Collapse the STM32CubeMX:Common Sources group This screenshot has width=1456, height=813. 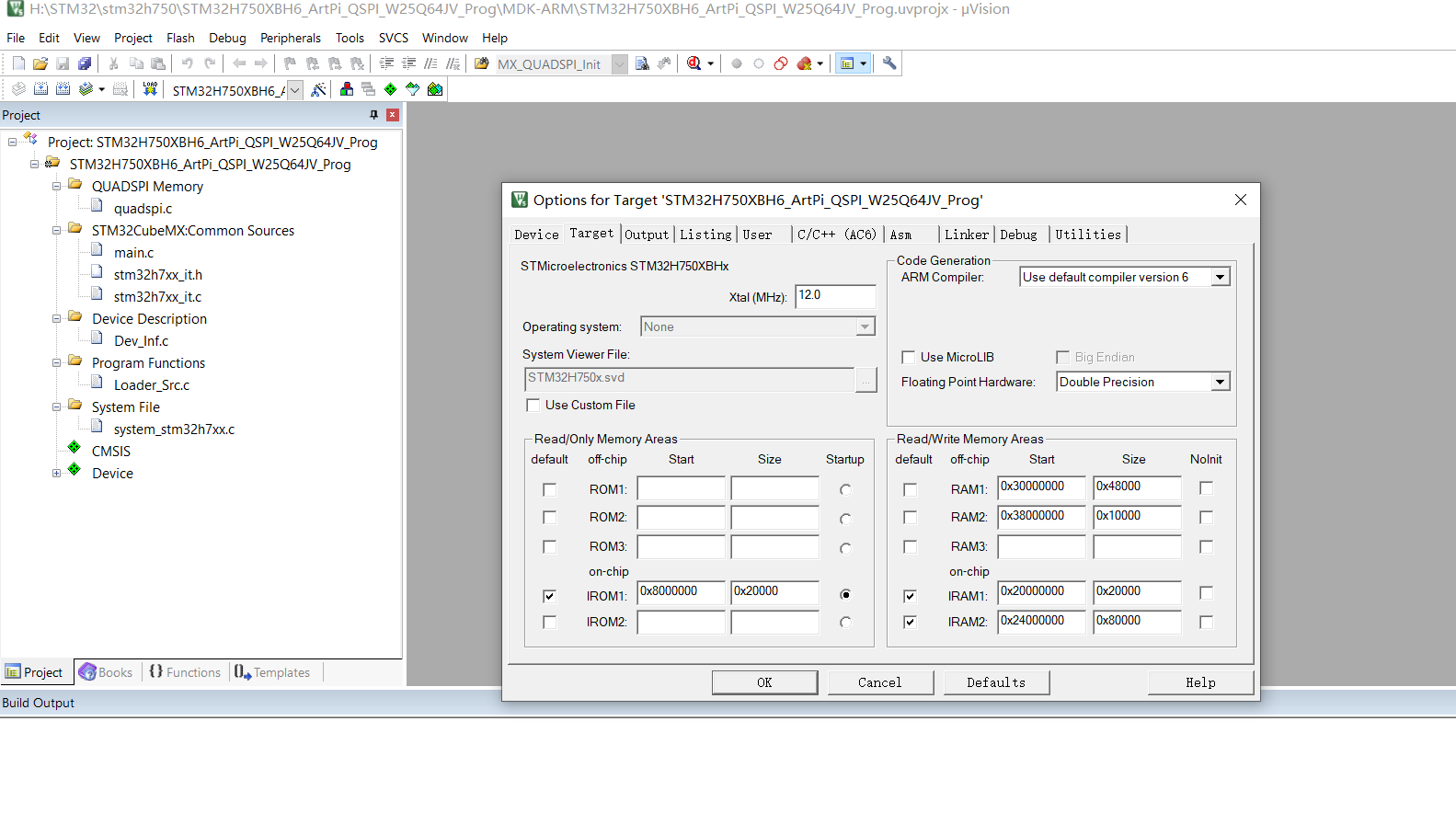click(x=56, y=231)
